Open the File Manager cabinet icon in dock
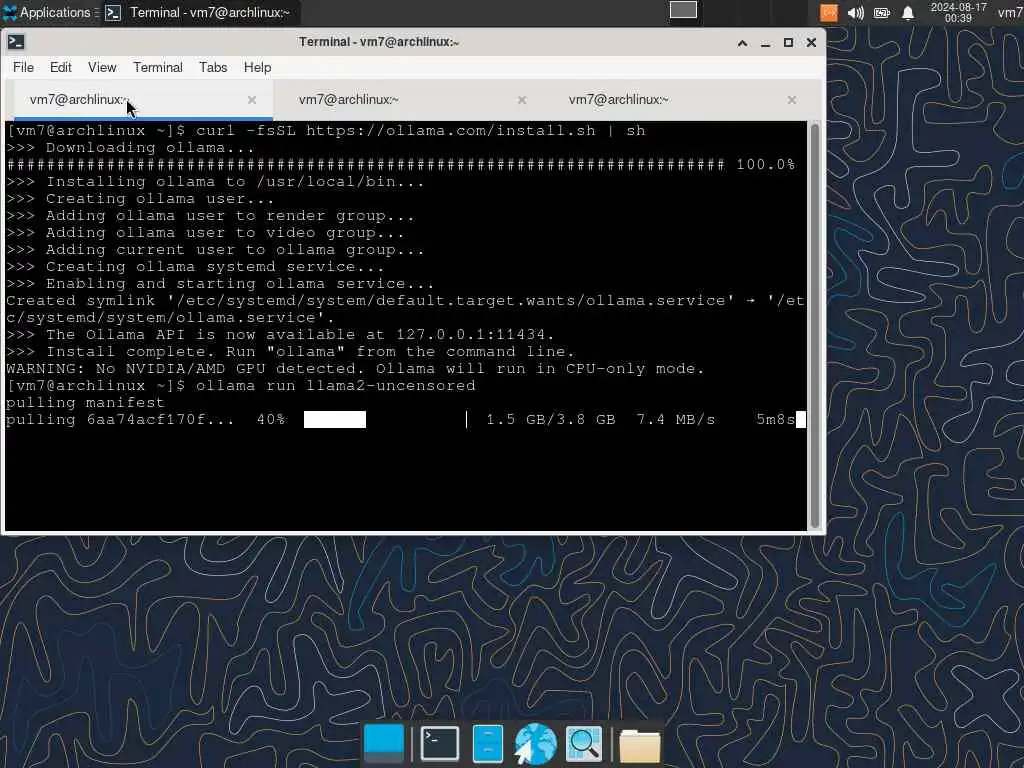Image resolution: width=1024 pixels, height=768 pixels. tap(487, 743)
